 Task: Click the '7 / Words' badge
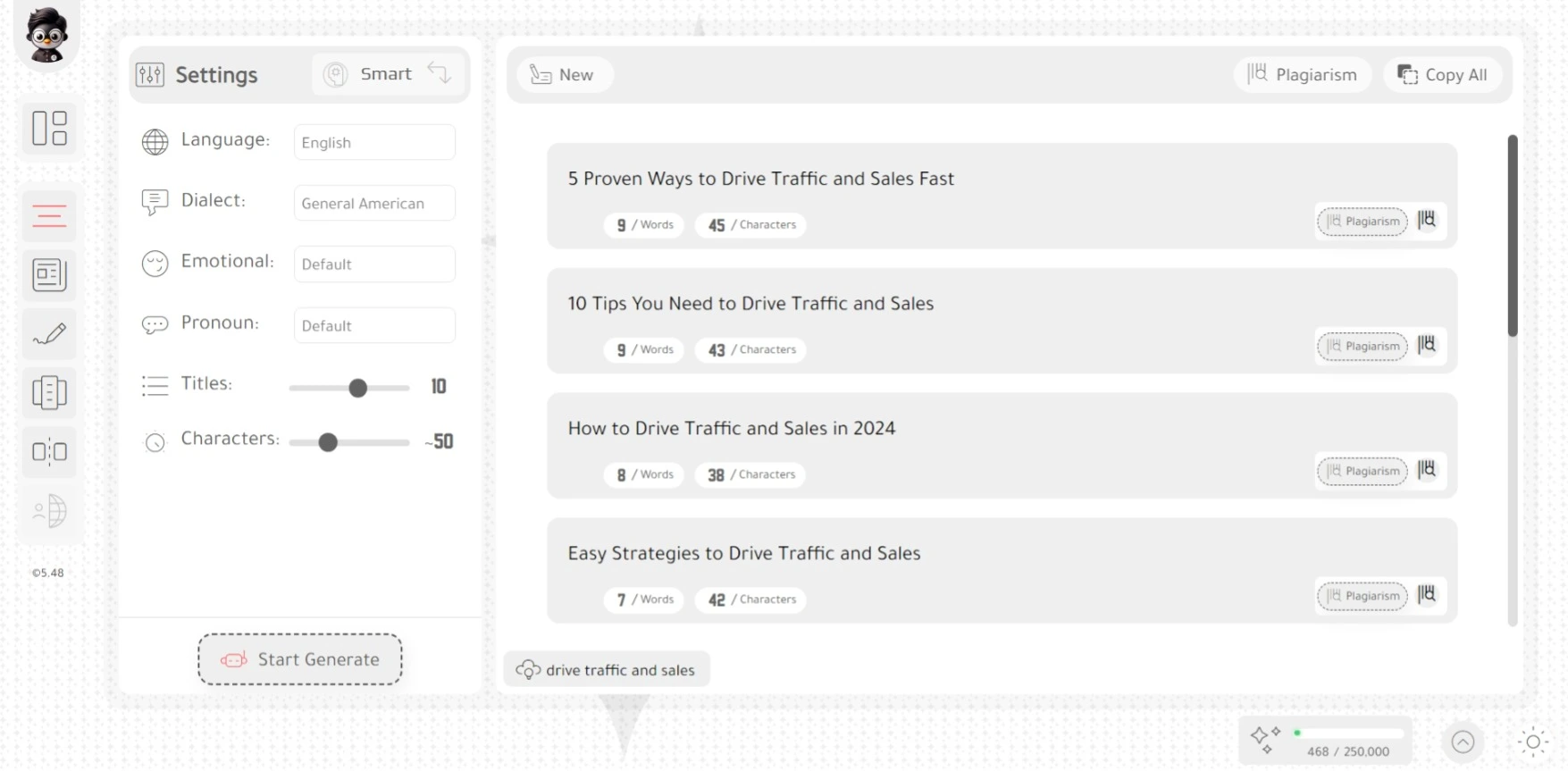644,600
